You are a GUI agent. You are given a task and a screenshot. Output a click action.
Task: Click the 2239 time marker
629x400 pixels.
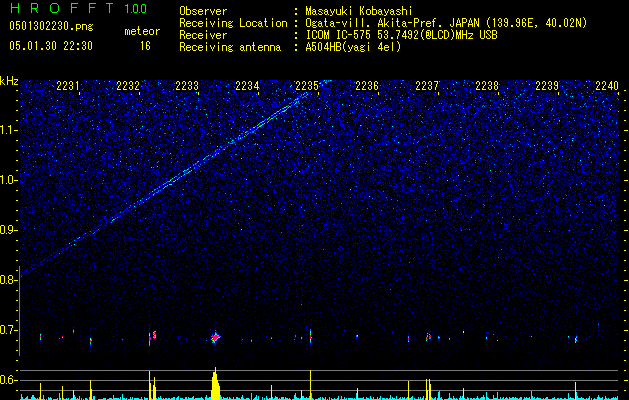[x=547, y=86]
